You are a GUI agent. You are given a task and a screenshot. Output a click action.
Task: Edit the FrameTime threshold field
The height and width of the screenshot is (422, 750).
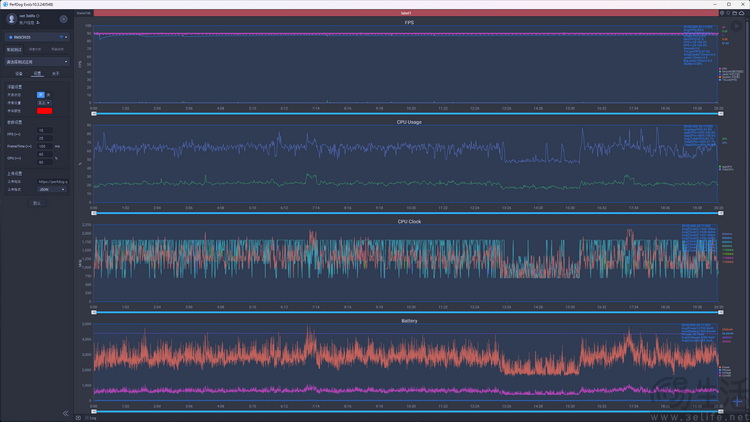44,146
